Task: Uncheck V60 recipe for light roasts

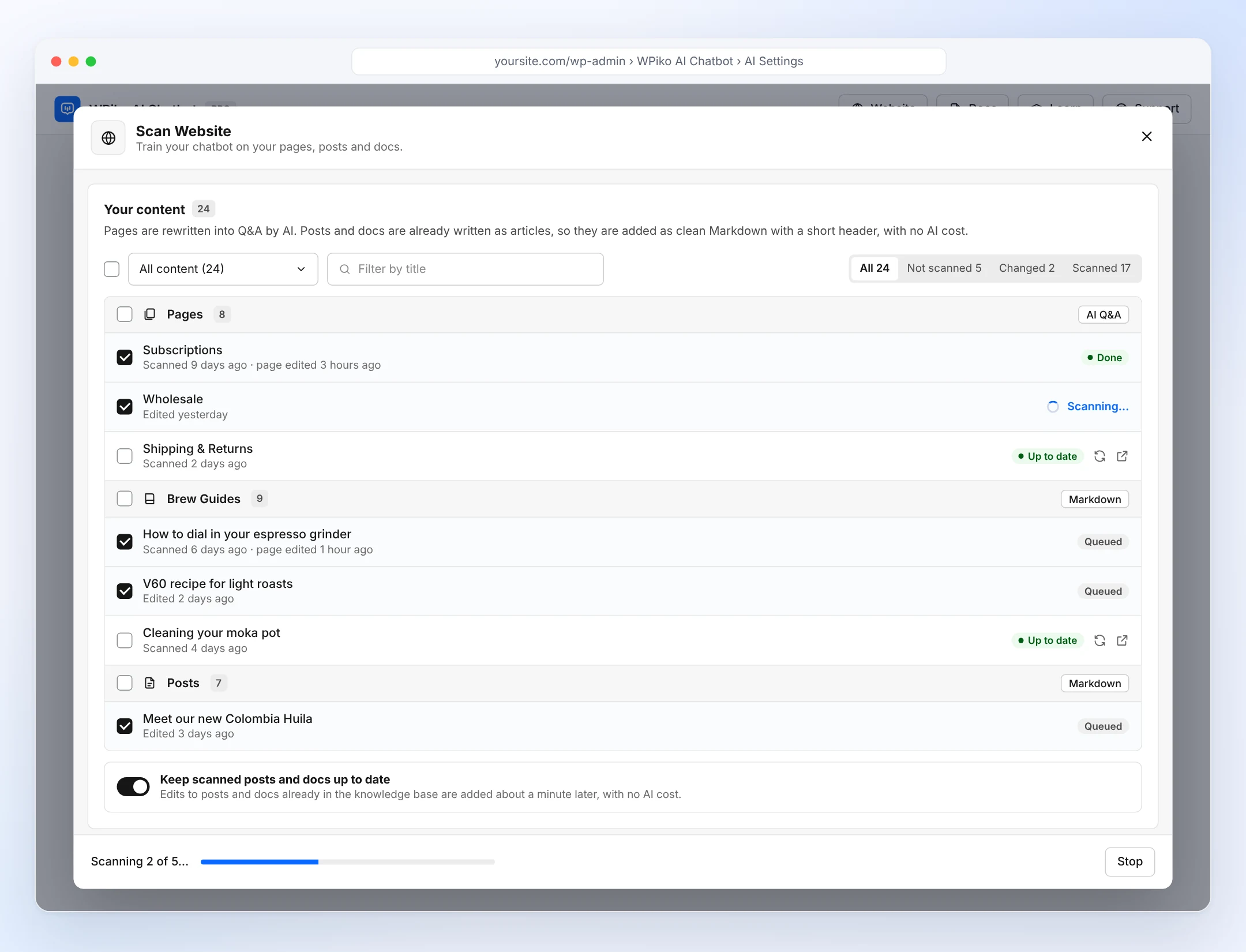Action: point(125,591)
